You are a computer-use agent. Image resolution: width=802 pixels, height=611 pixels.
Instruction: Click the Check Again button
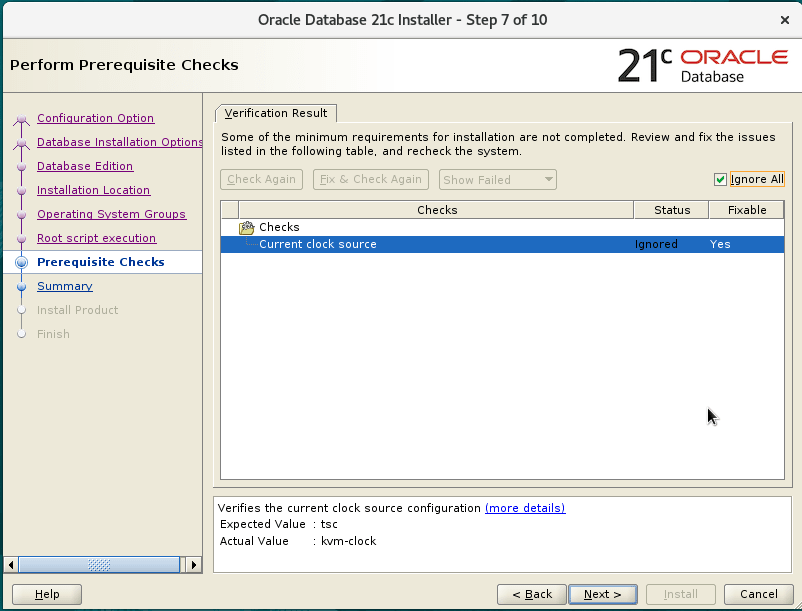tap(261, 179)
